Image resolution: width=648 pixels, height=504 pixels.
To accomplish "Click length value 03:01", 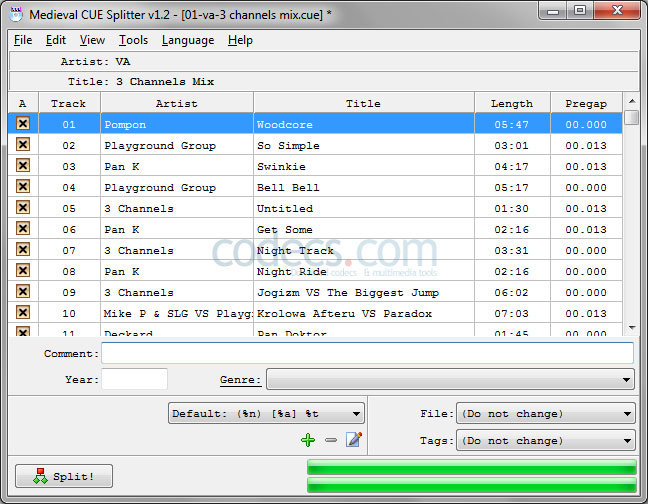I will [512, 145].
